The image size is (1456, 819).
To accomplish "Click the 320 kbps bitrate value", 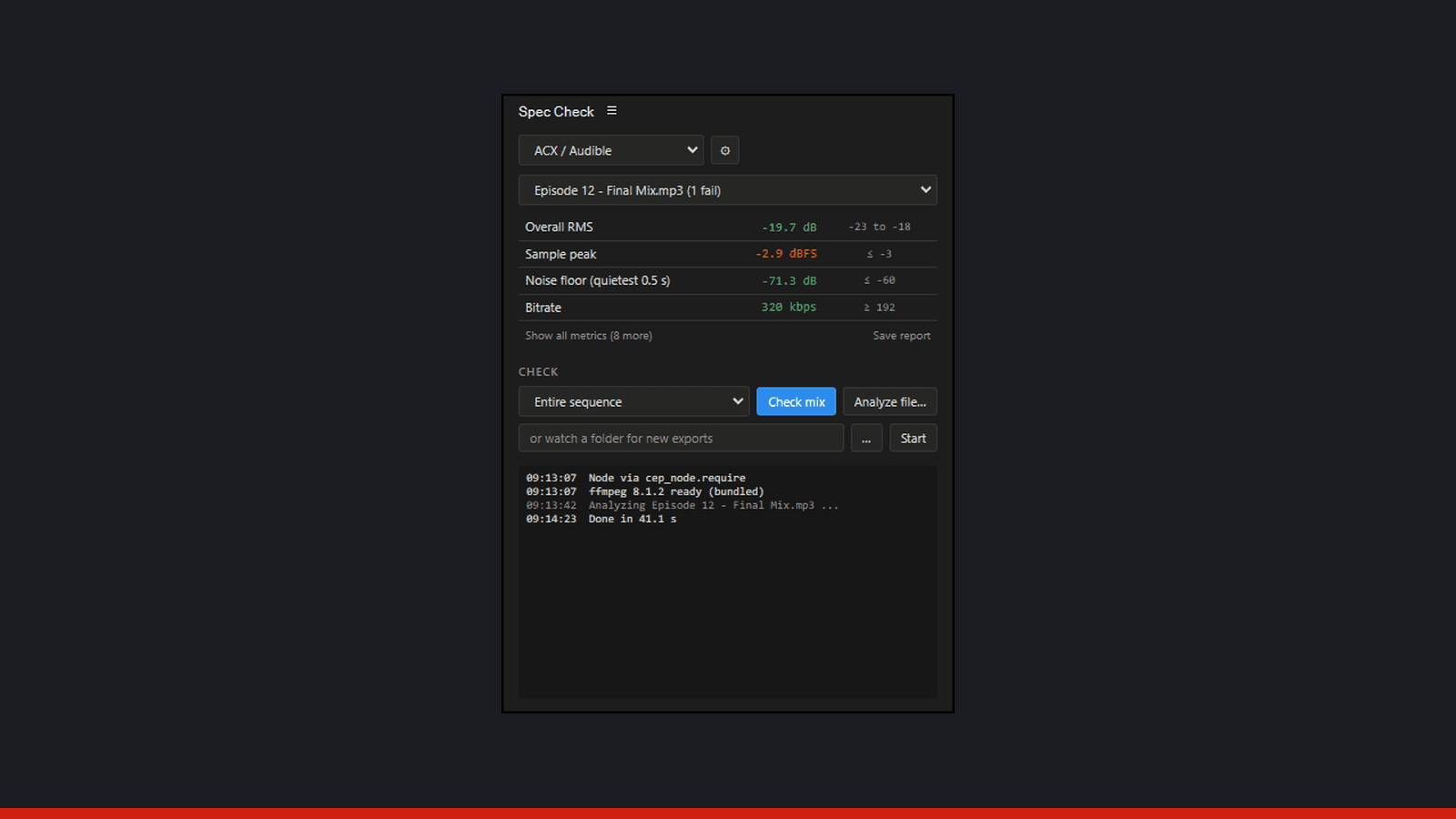I will [x=789, y=308].
